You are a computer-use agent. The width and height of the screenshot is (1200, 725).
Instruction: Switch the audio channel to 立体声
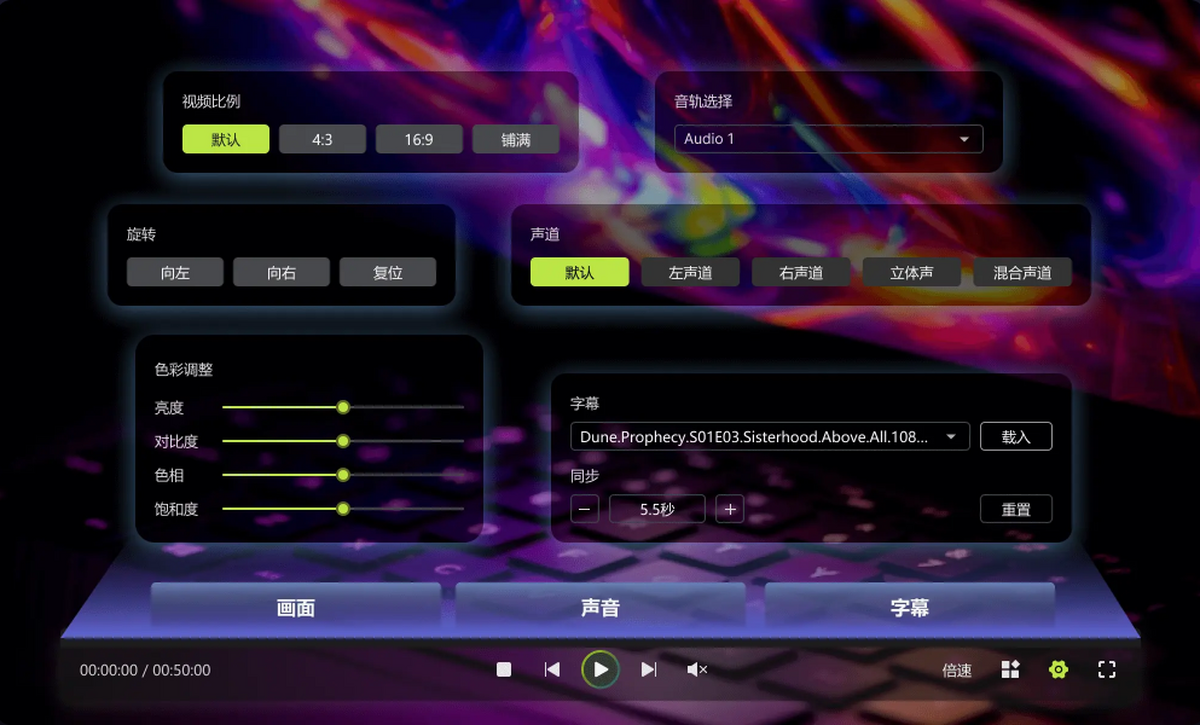click(911, 272)
